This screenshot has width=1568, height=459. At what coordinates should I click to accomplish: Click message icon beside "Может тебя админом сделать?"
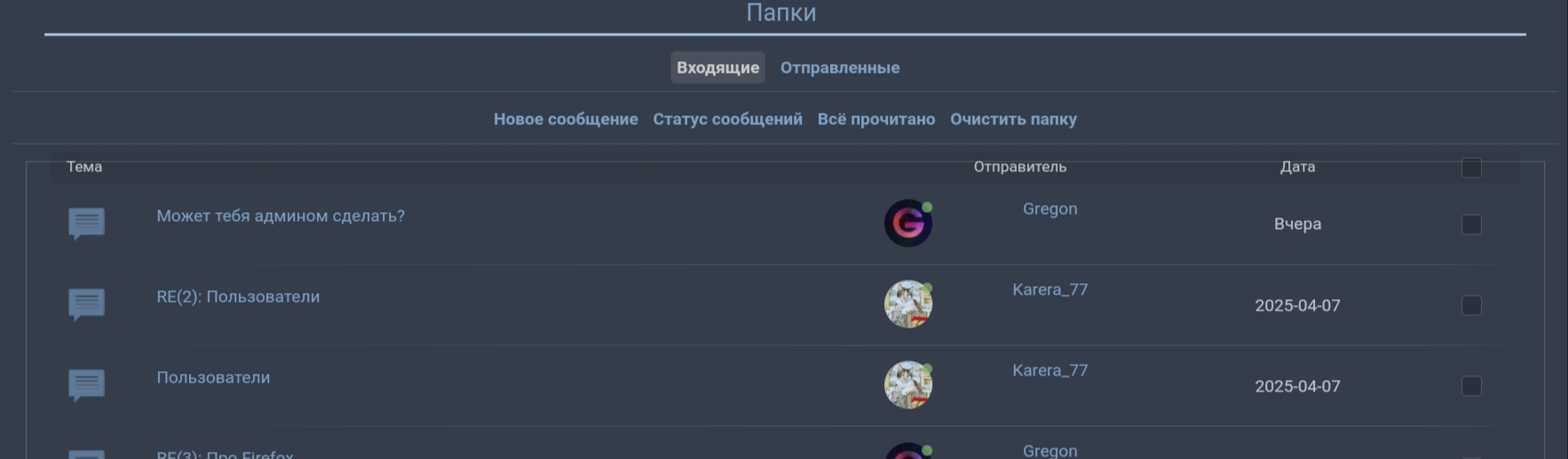point(86,223)
